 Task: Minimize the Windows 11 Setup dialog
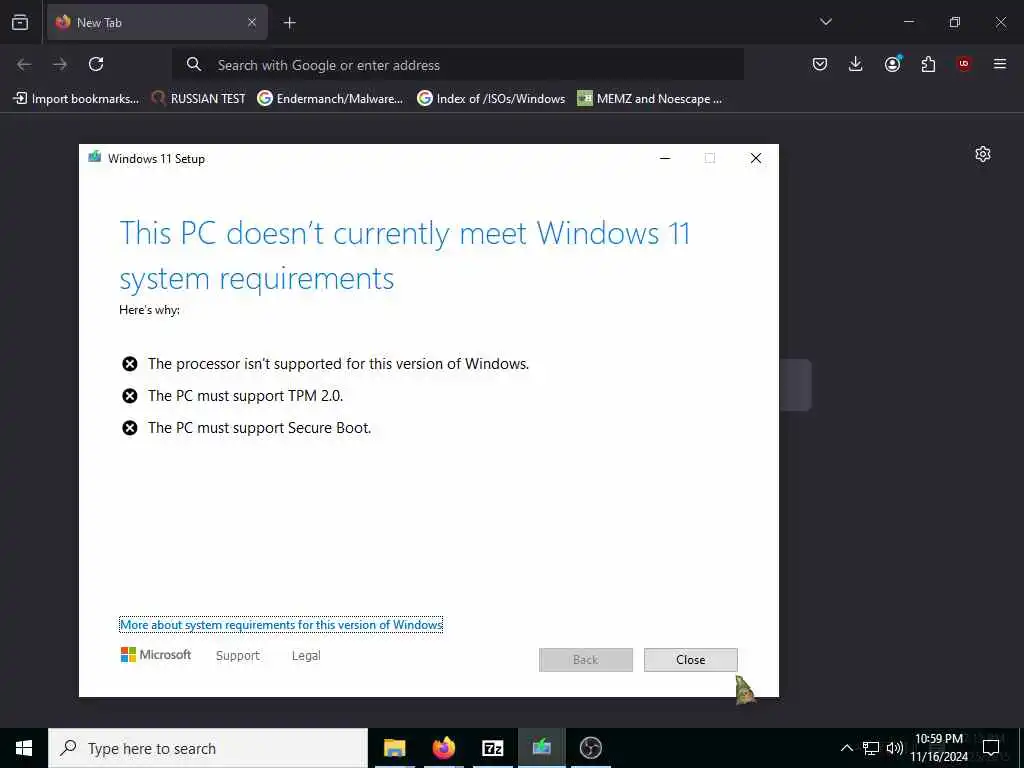click(665, 158)
